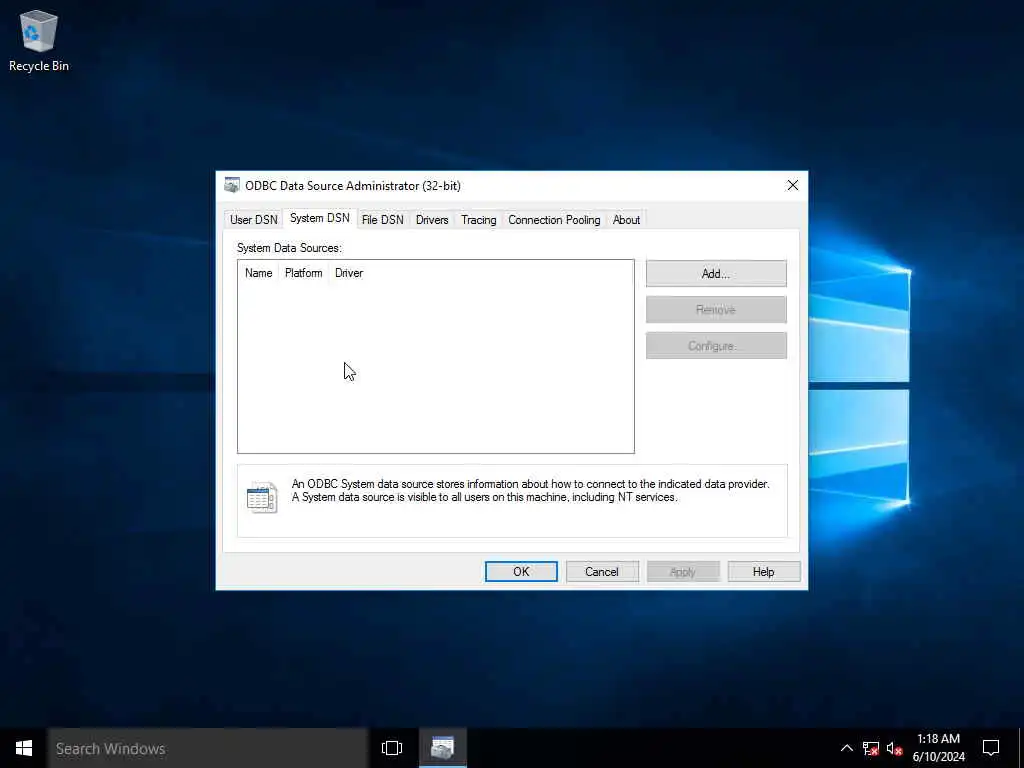Select the ODBC Administrator taskbar icon
Screen dimensions: 1024x768
[x=442, y=748]
